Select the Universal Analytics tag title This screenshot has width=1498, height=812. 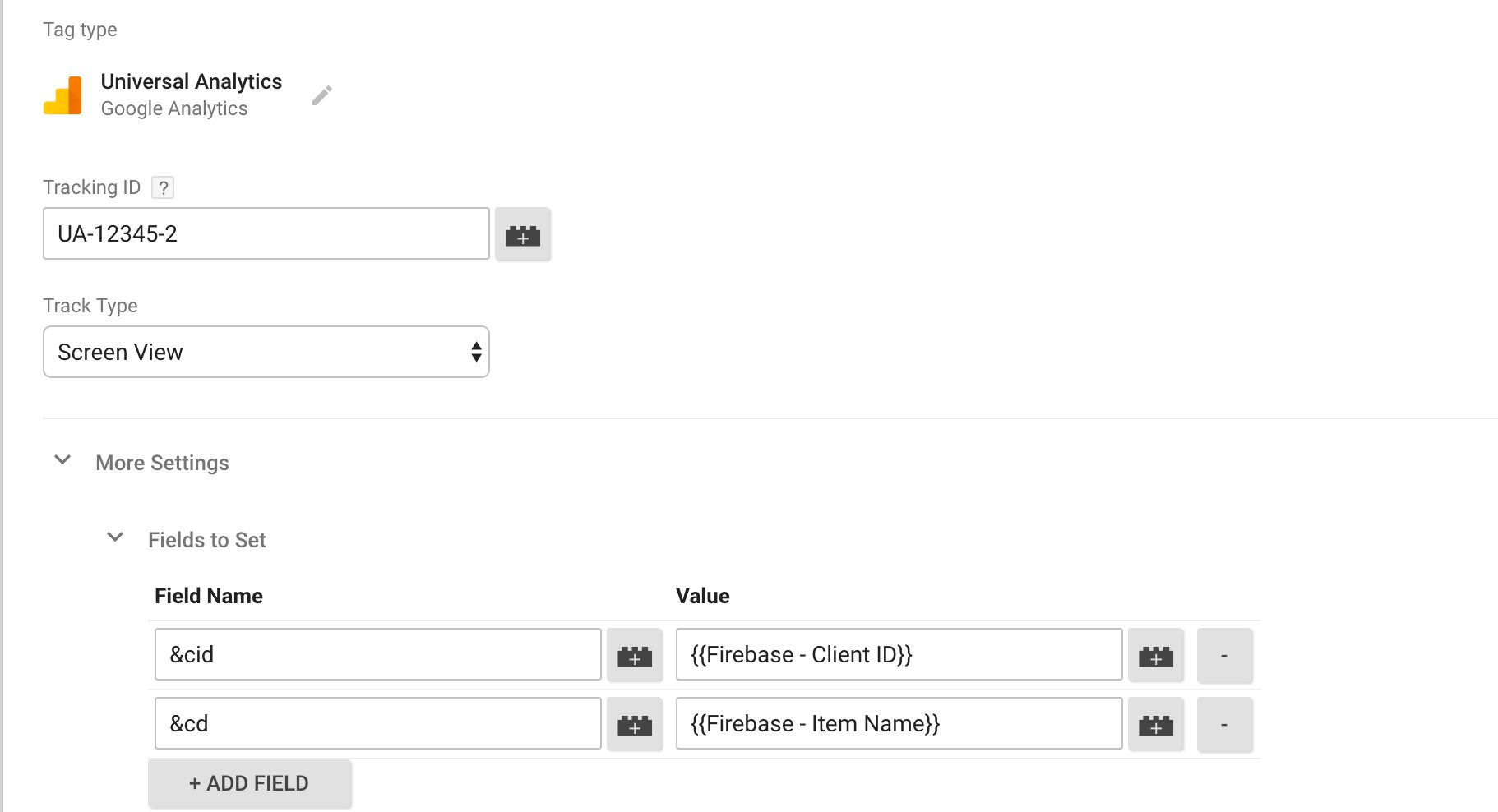point(192,81)
